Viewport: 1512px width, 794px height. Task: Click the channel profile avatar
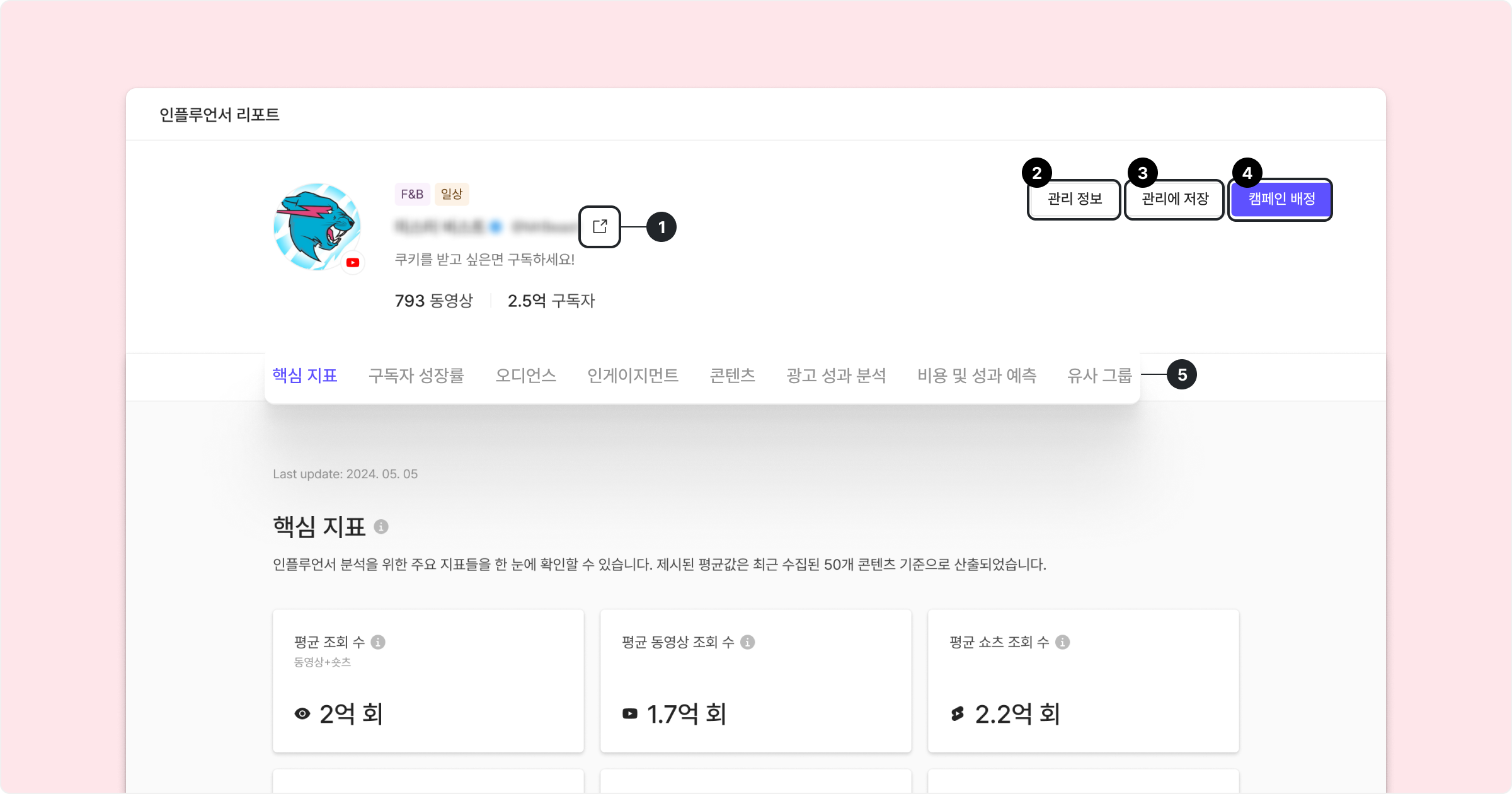317,227
